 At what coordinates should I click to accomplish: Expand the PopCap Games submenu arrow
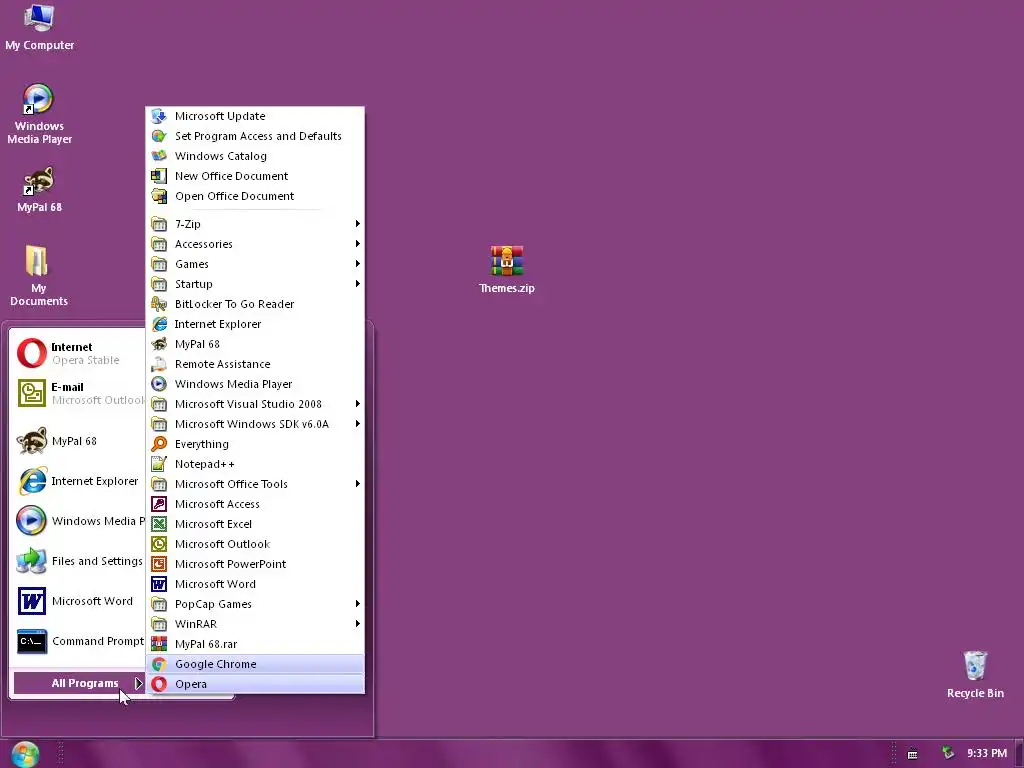(357, 604)
